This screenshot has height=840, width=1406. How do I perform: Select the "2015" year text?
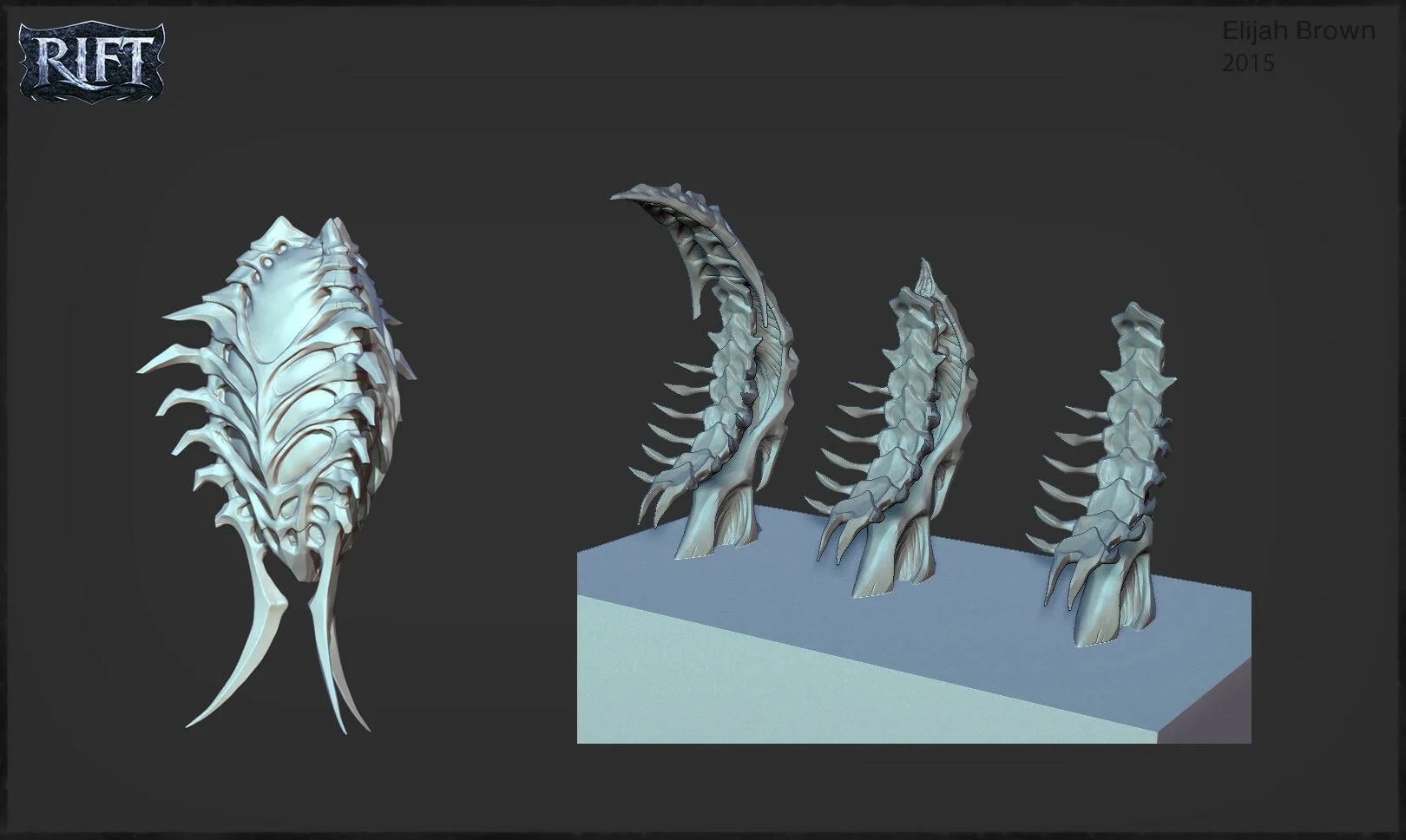1248,63
